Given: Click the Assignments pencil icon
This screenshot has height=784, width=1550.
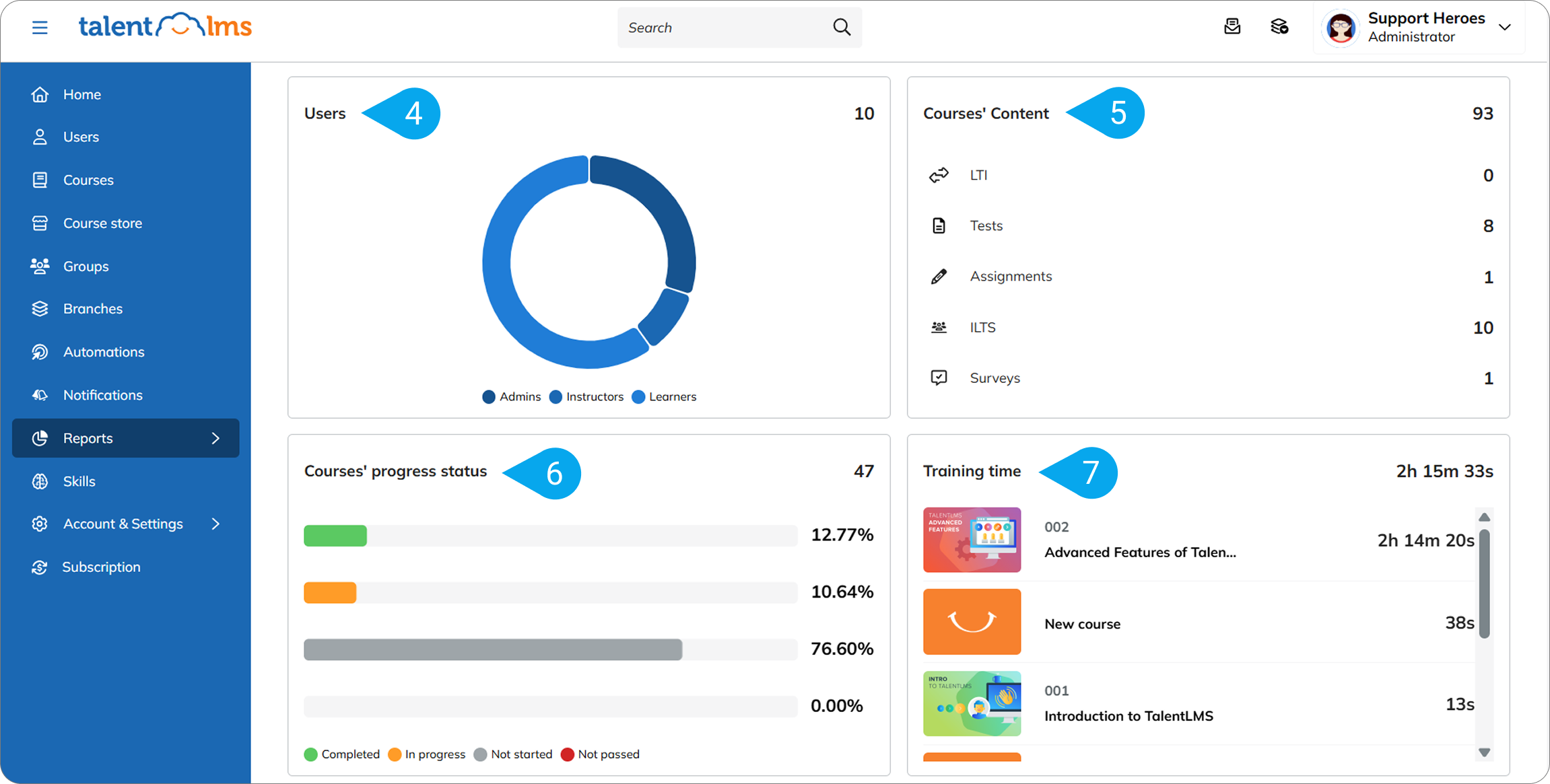Looking at the screenshot, I should 939,277.
